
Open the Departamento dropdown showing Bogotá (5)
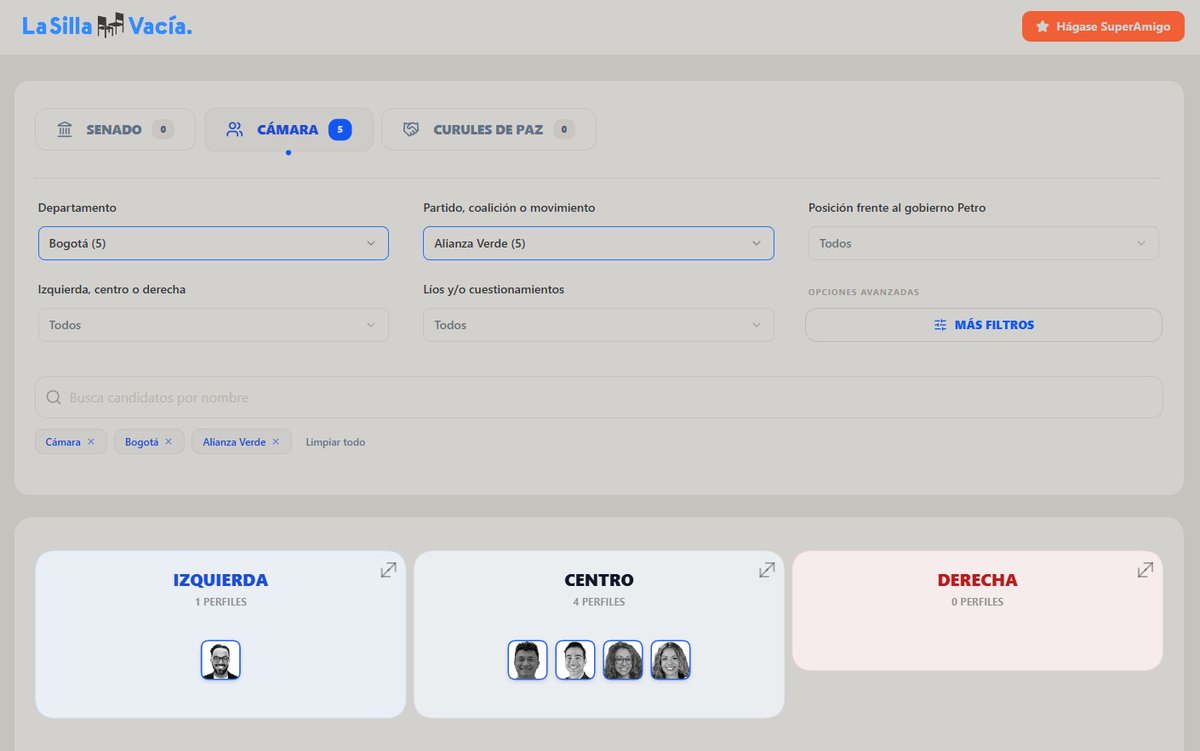[213, 243]
